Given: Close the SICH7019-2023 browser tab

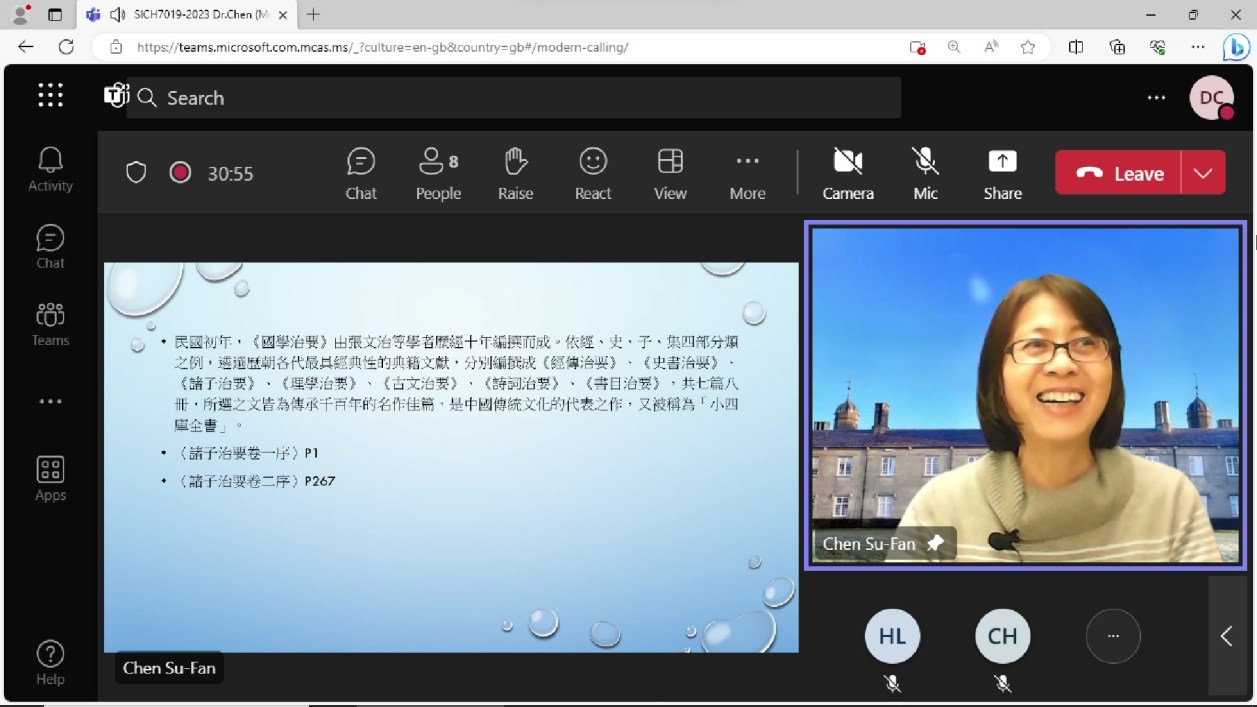Looking at the screenshot, I should click(283, 15).
